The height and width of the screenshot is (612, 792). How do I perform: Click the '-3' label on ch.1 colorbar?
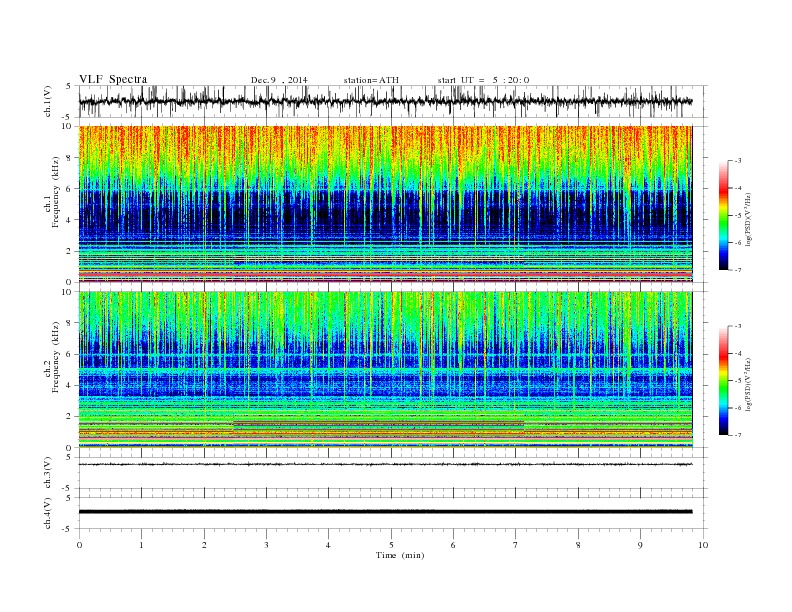point(737,161)
